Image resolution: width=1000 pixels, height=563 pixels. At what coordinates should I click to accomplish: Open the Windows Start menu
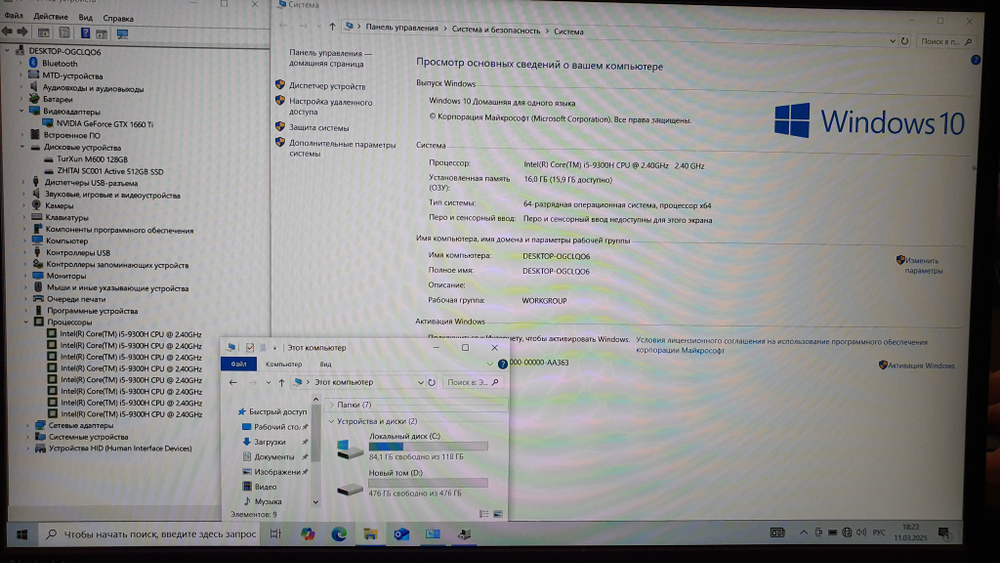[22, 534]
